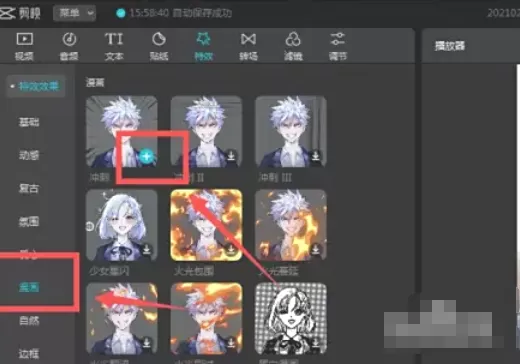Image resolution: width=520 pixels, height=364 pixels.
Task: Switch to the 滤镜 filters tab
Action: coord(293,46)
